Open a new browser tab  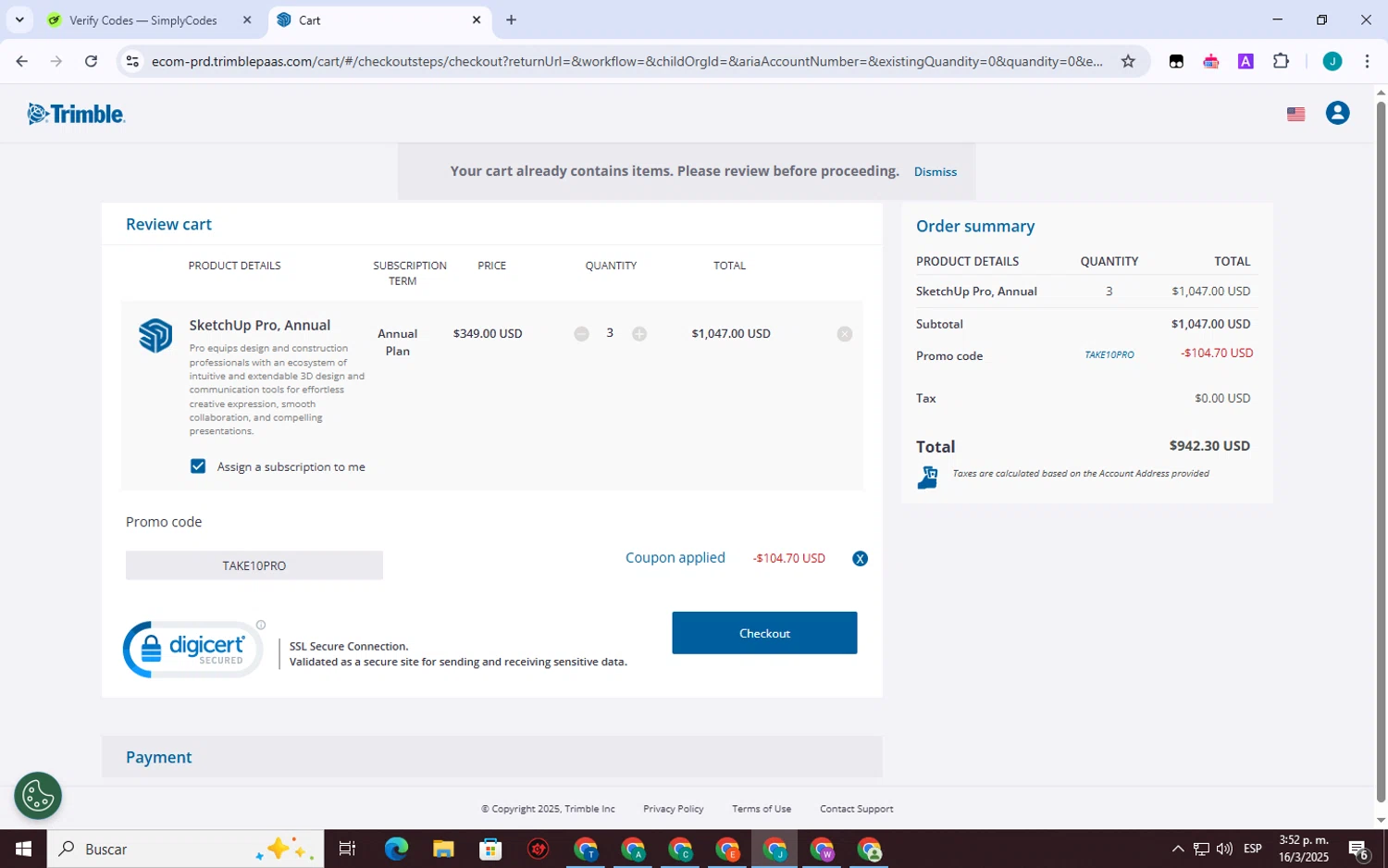511,19
